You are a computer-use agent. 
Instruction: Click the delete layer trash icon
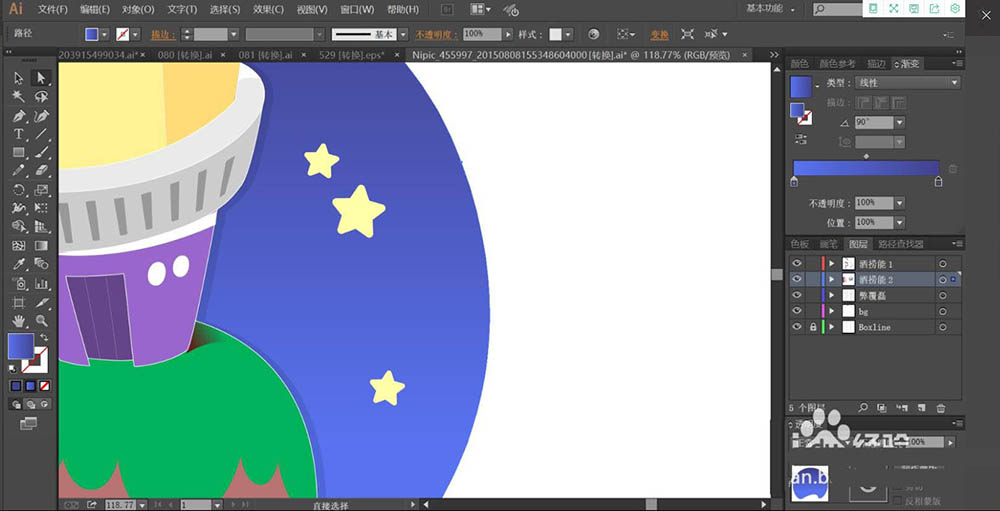(941, 408)
